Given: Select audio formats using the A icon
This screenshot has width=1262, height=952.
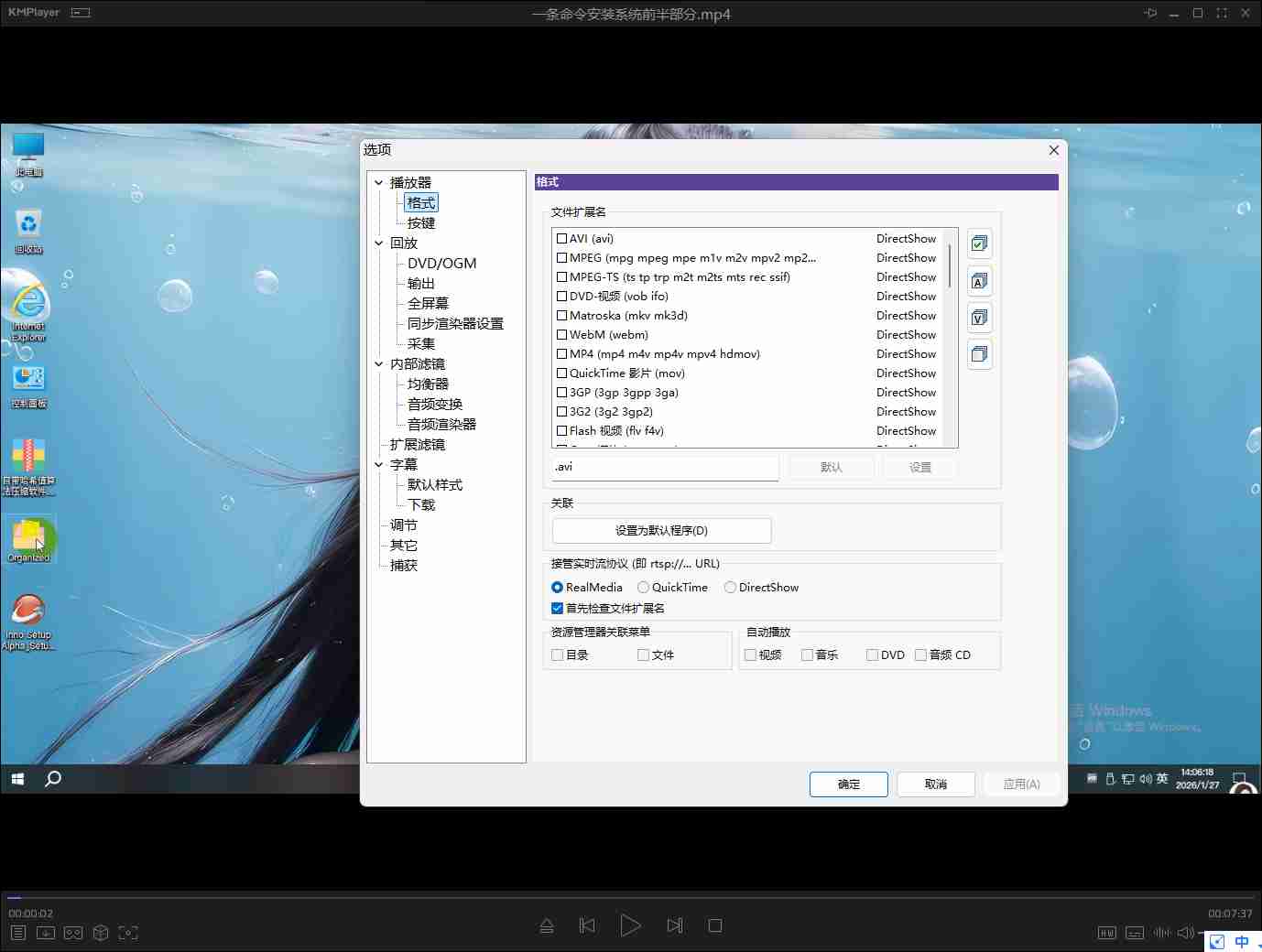Looking at the screenshot, I should pyautogui.click(x=979, y=280).
